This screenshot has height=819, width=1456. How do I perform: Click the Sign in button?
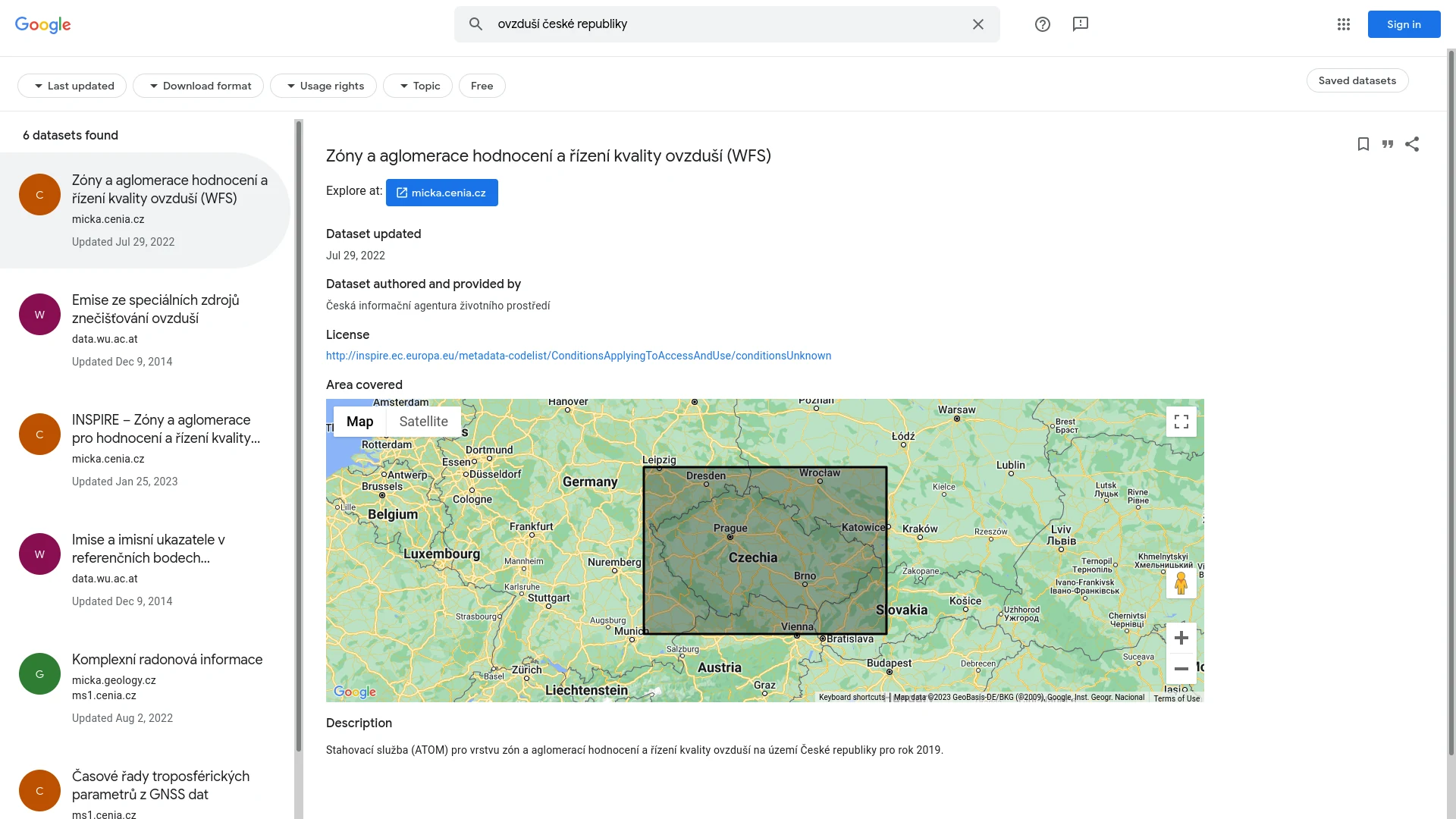(1404, 24)
